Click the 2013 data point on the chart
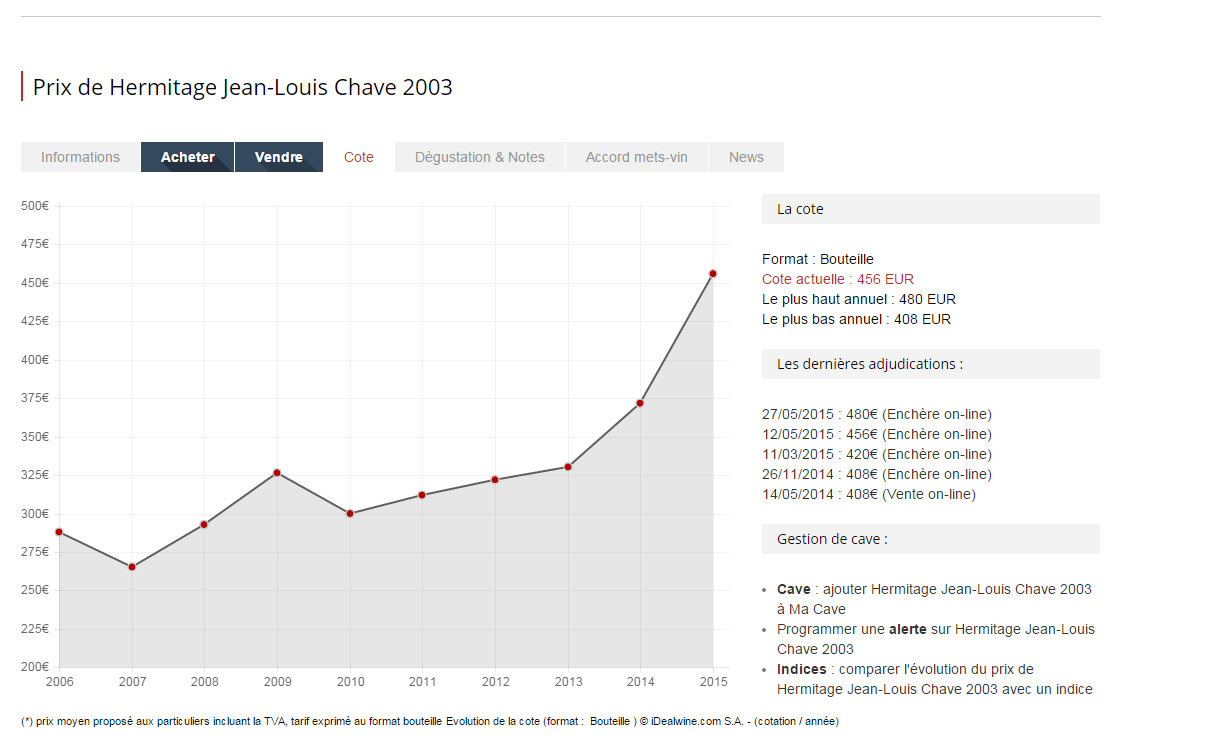The image size is (1214, 740). pos(568,467)
